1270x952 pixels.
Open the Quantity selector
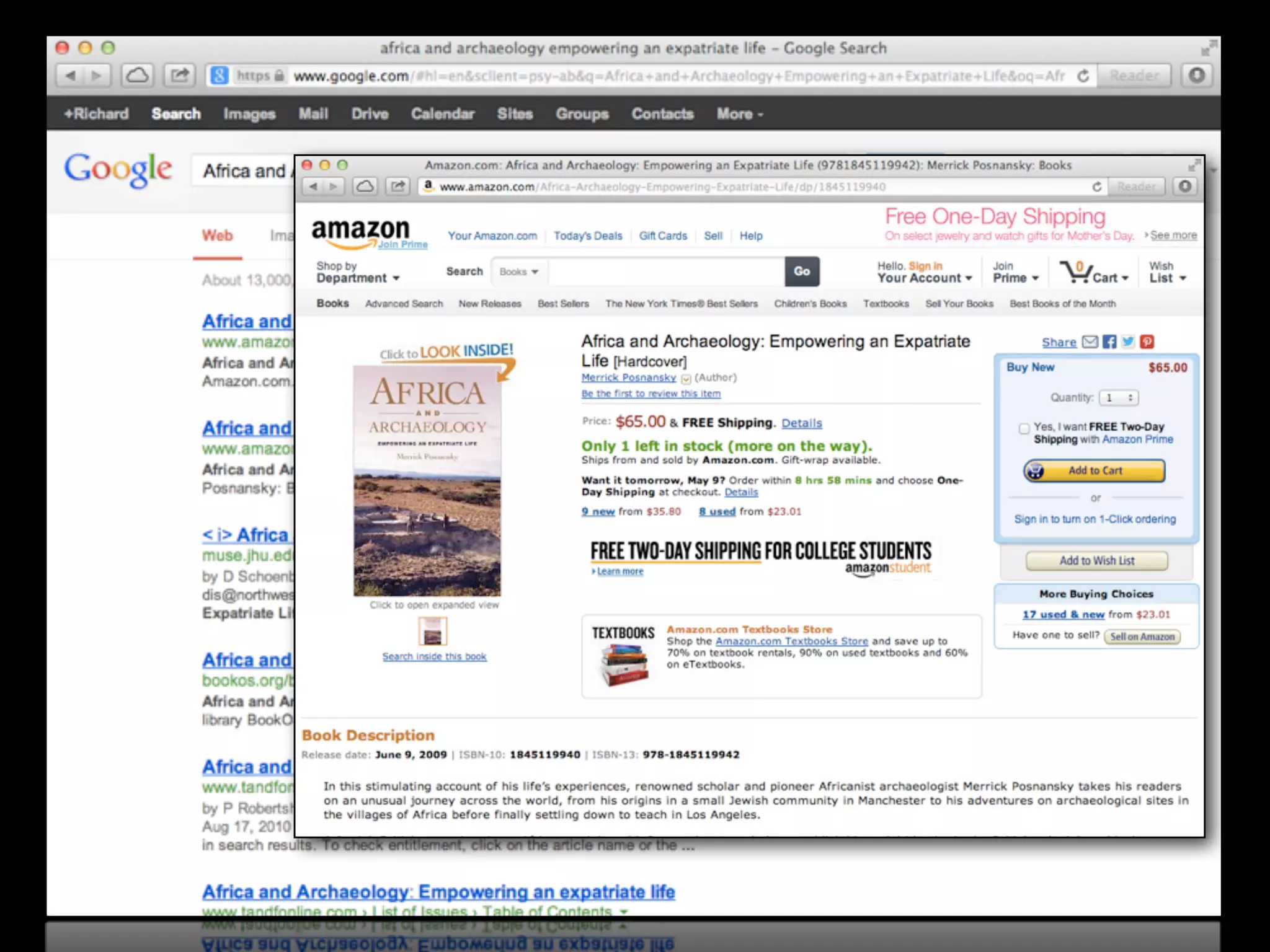1119,398
